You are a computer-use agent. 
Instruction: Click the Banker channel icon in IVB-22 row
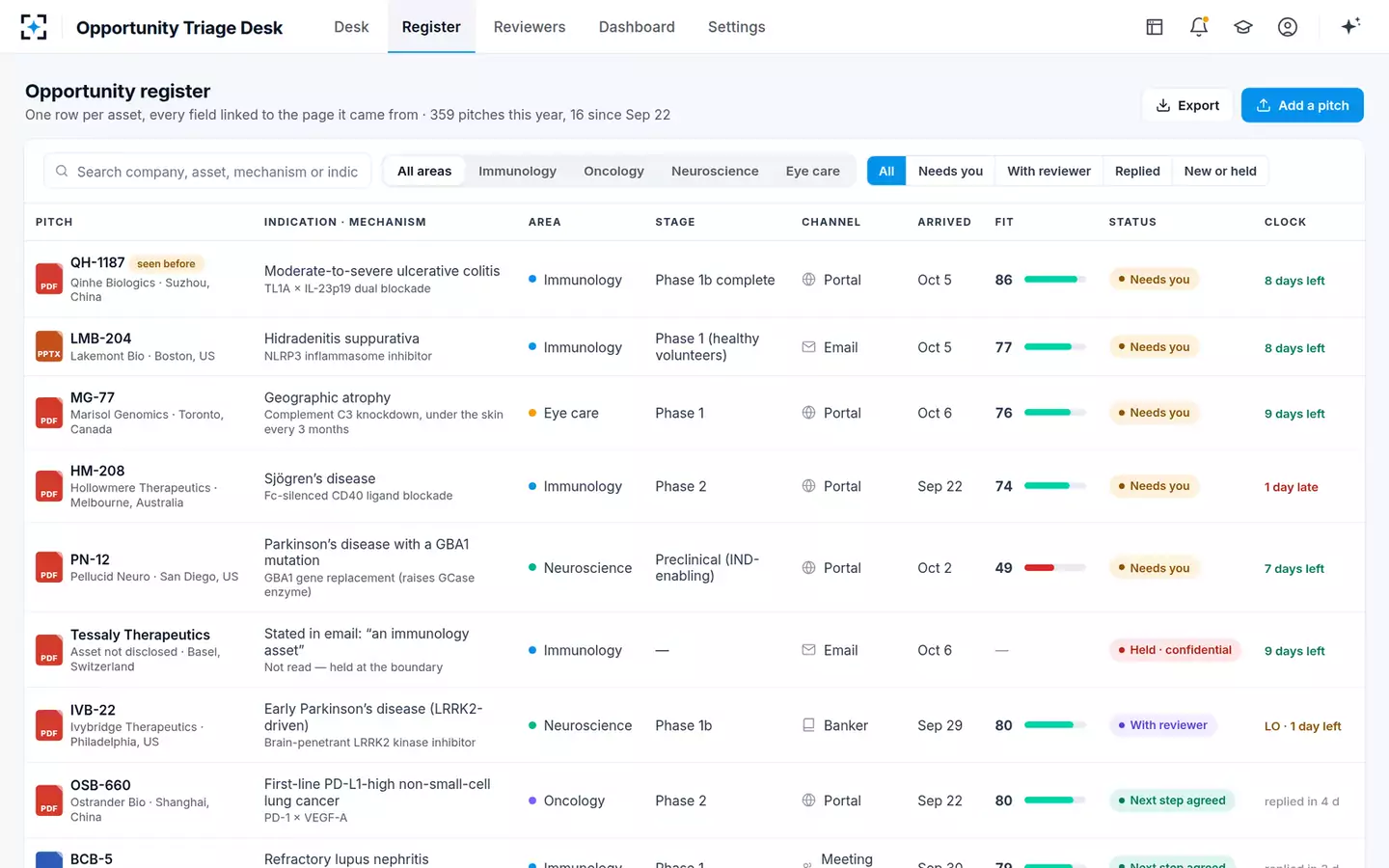[808, 725]
